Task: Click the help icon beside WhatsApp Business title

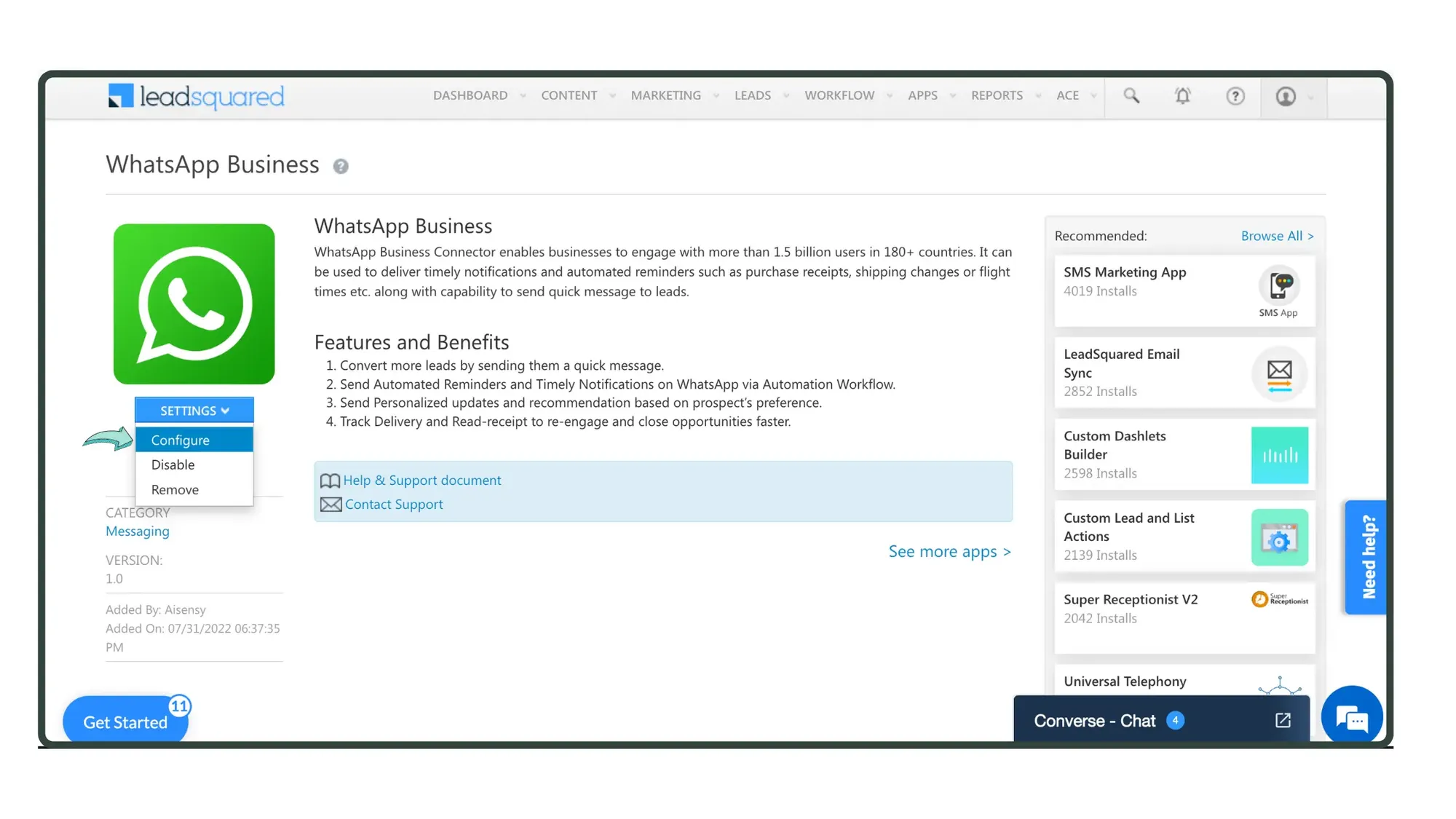Action: point(340,166)
